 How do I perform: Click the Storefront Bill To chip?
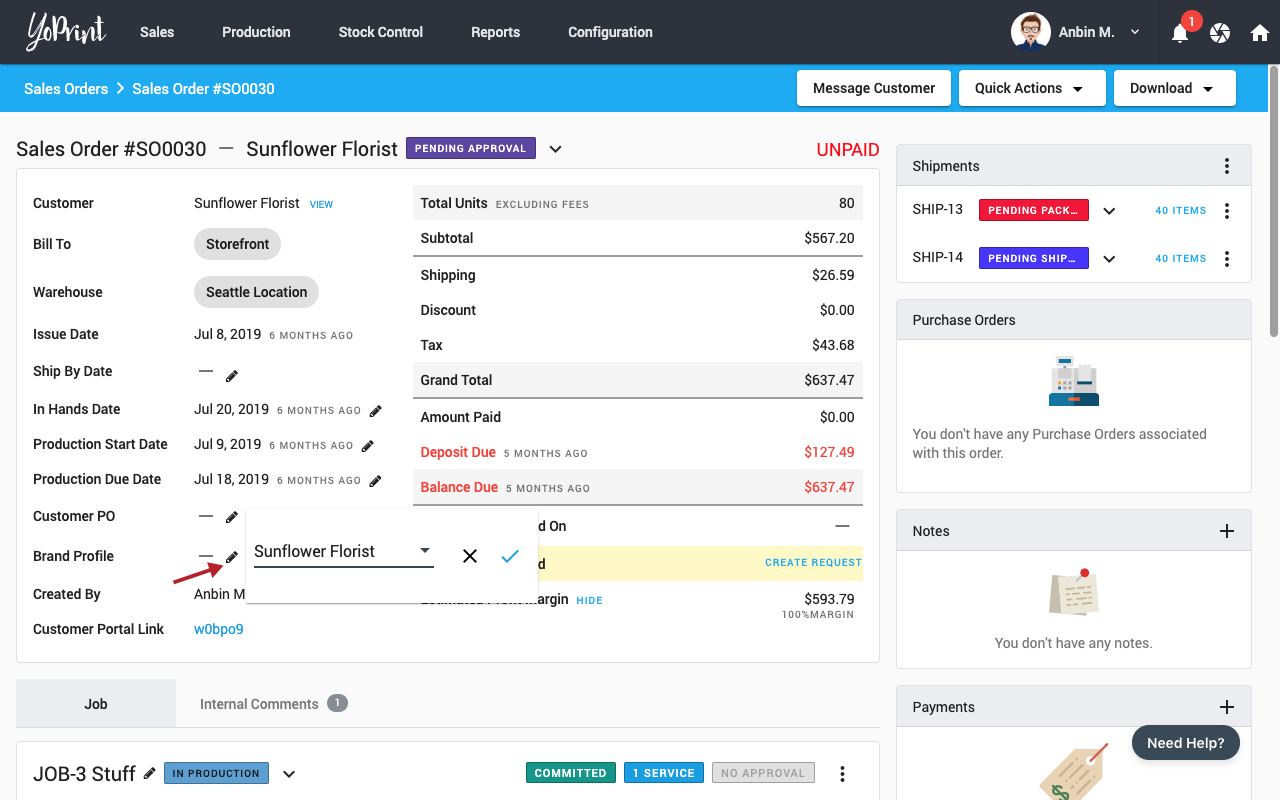238,244
